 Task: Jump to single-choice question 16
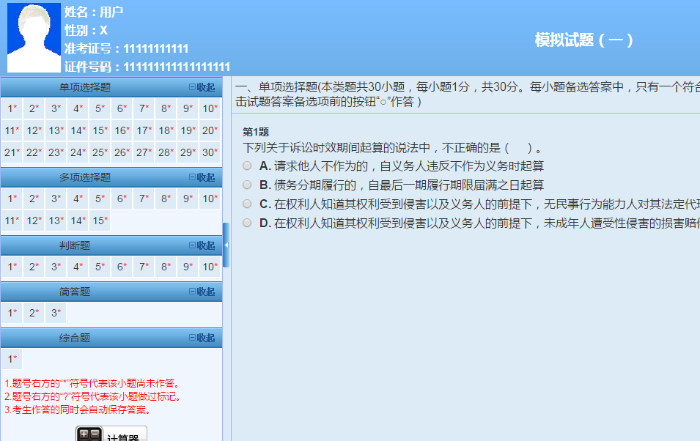click(x=122, y=131)
